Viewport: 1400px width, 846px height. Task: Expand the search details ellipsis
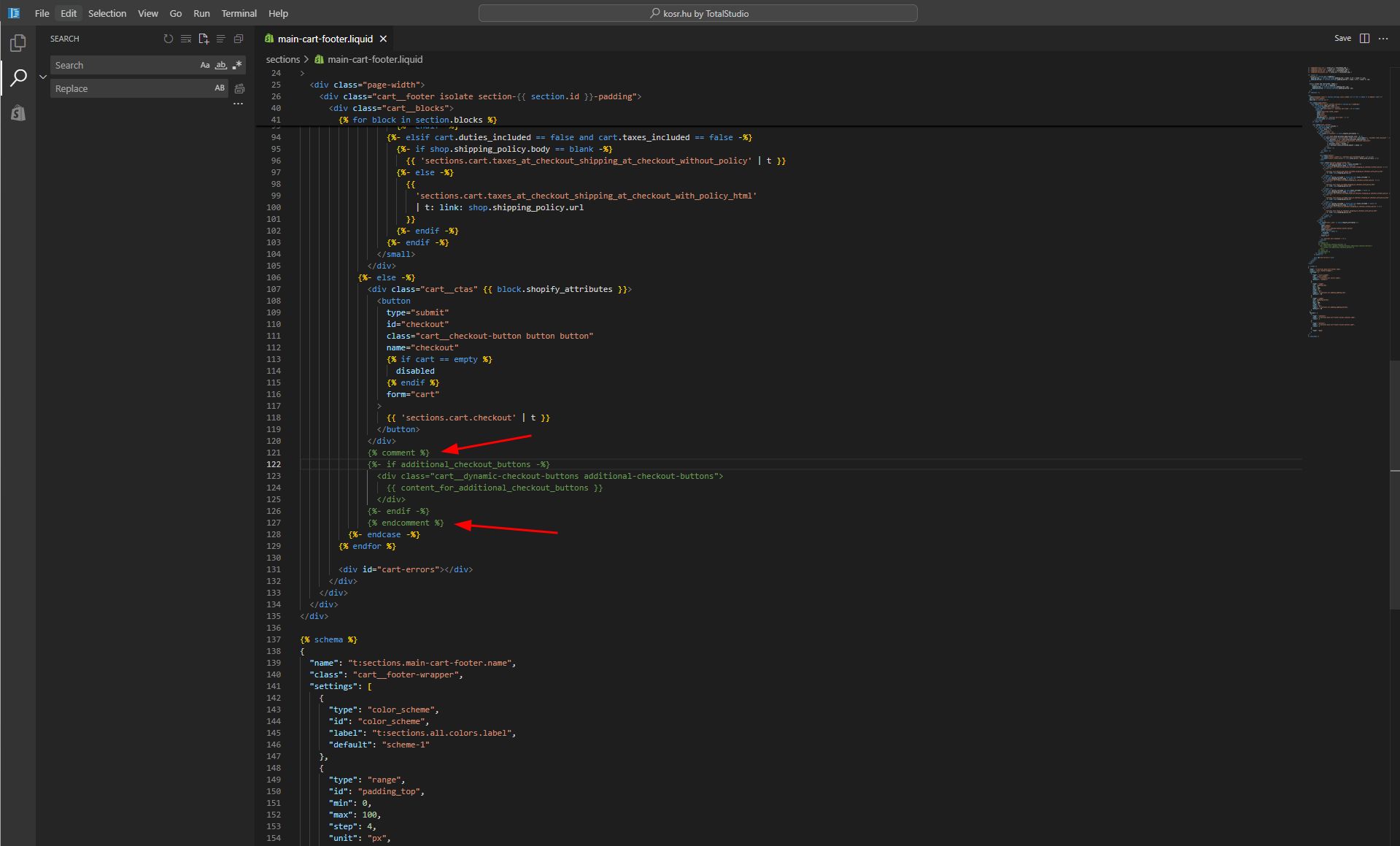(x=238, y=104)
